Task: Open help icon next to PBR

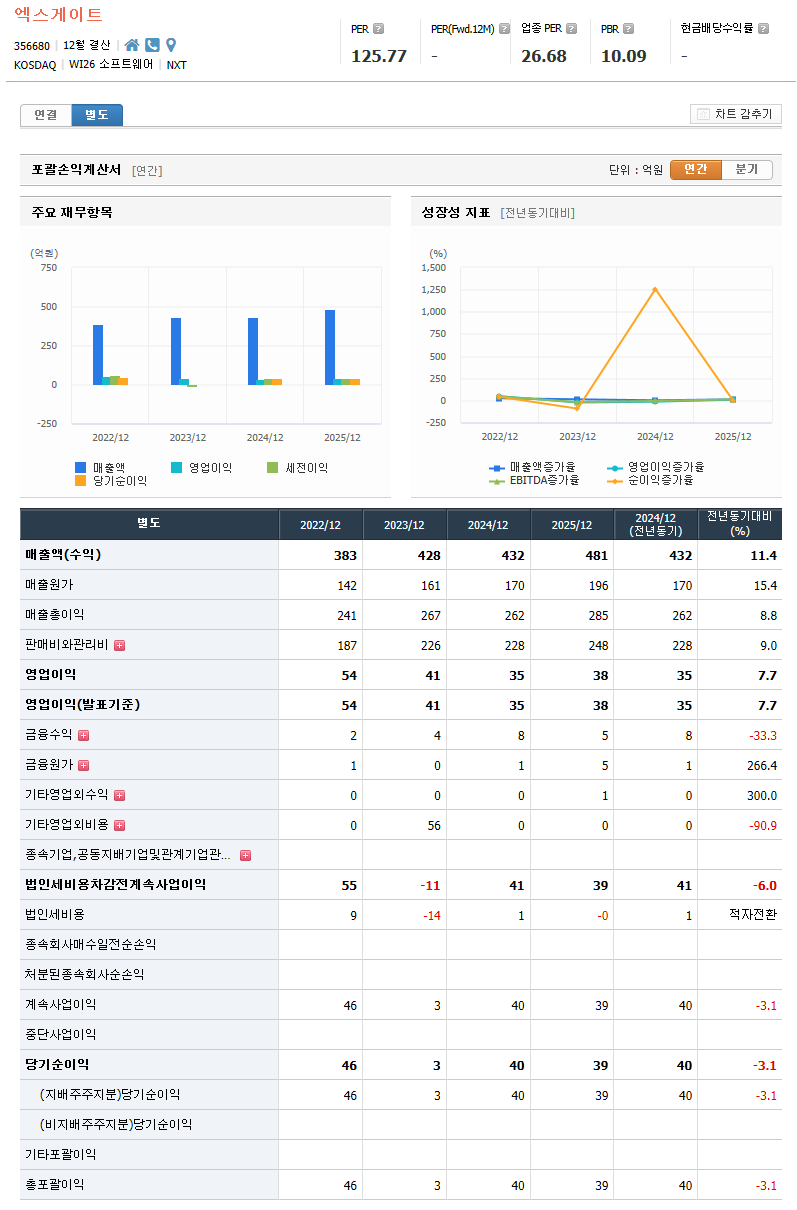Action: click(629, 29)
